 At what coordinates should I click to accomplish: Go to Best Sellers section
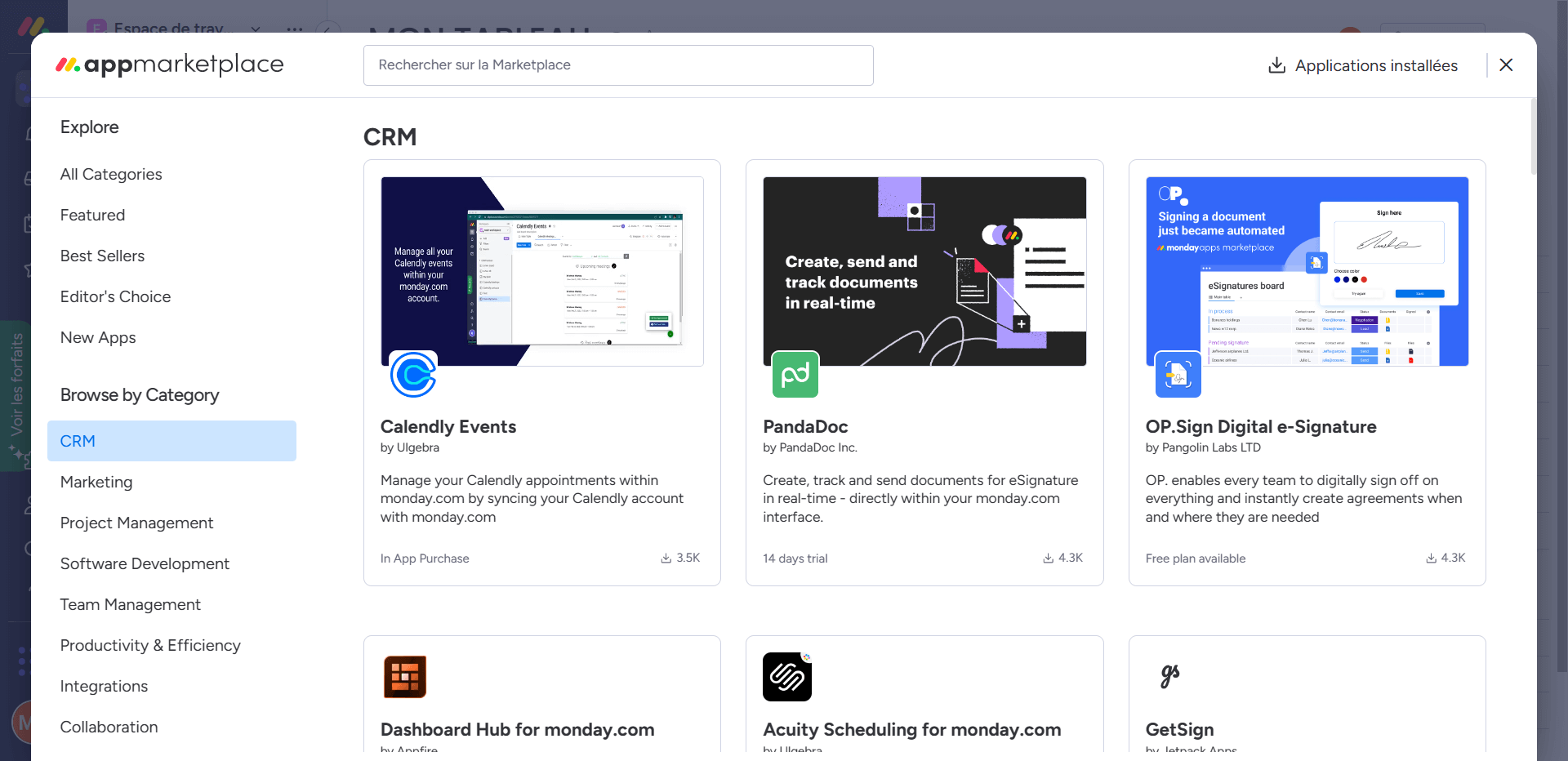pyautogui.click(x=102, y=256)
